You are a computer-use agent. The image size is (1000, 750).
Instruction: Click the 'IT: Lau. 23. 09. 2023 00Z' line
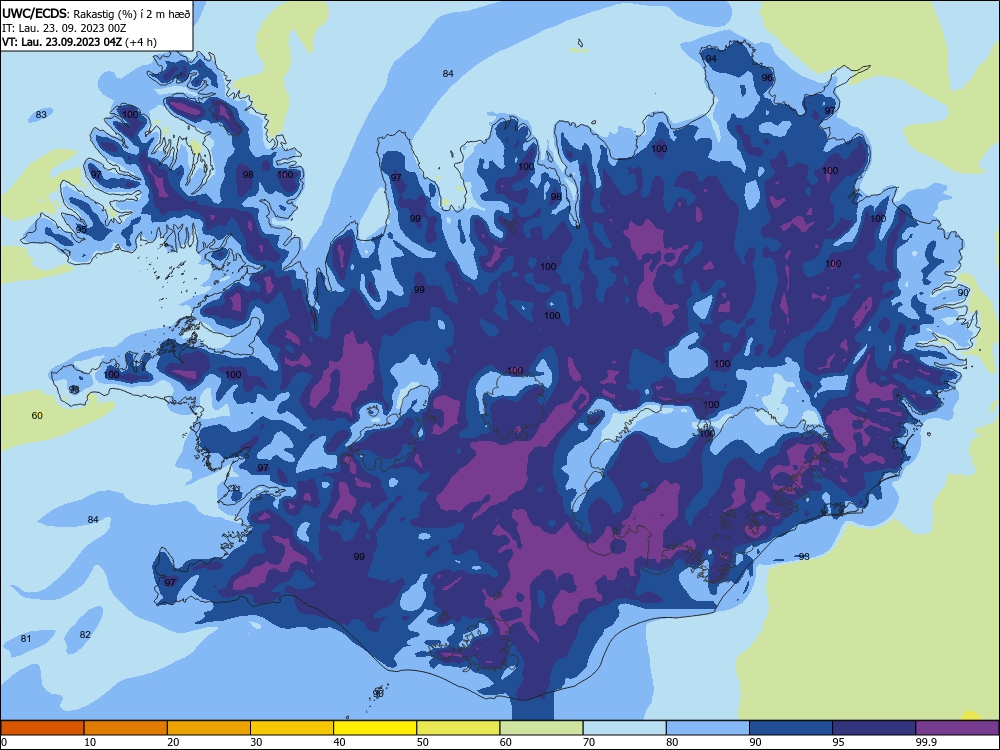point(64,28)
